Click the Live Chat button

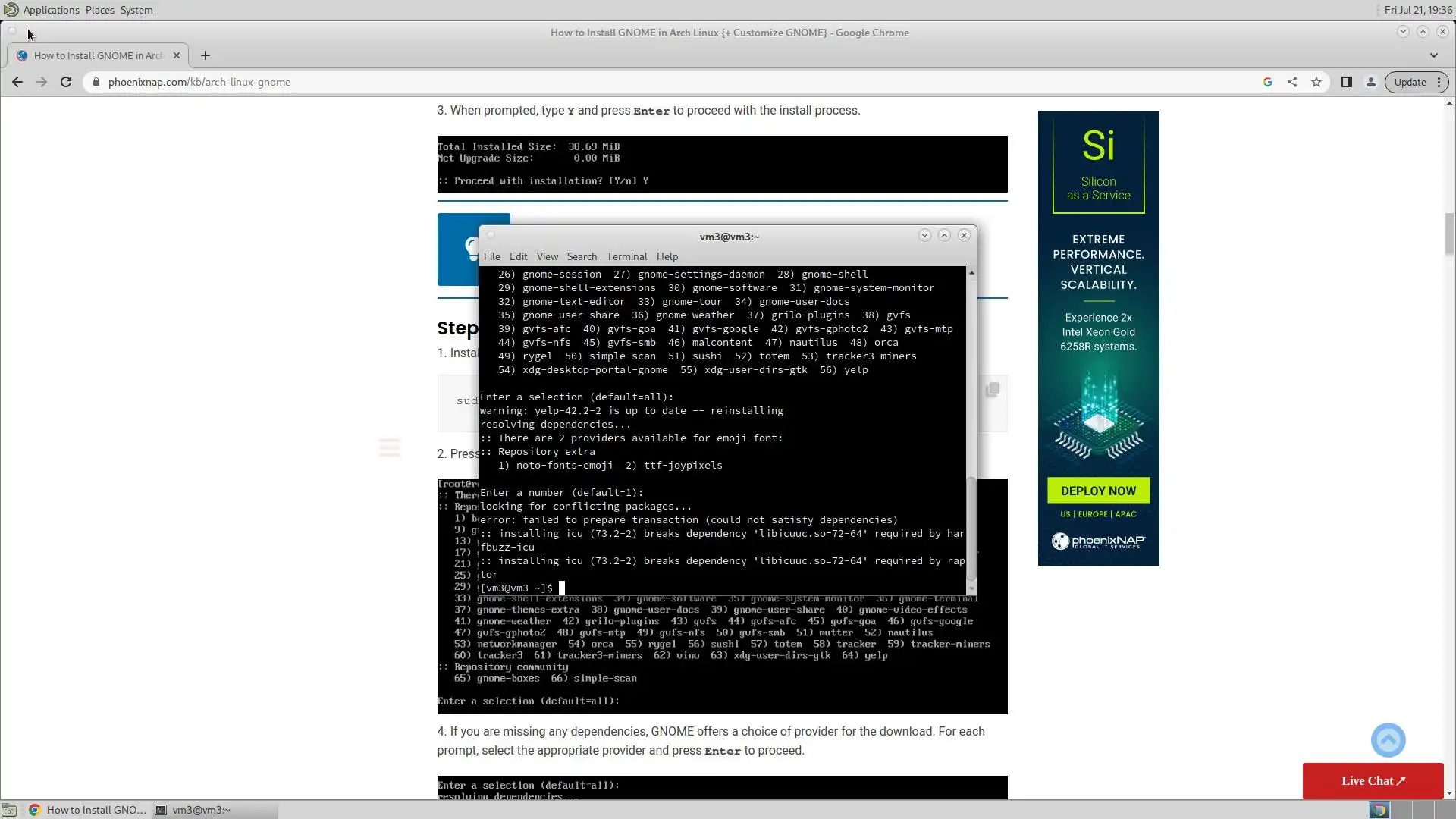[x=1373, y=780]
